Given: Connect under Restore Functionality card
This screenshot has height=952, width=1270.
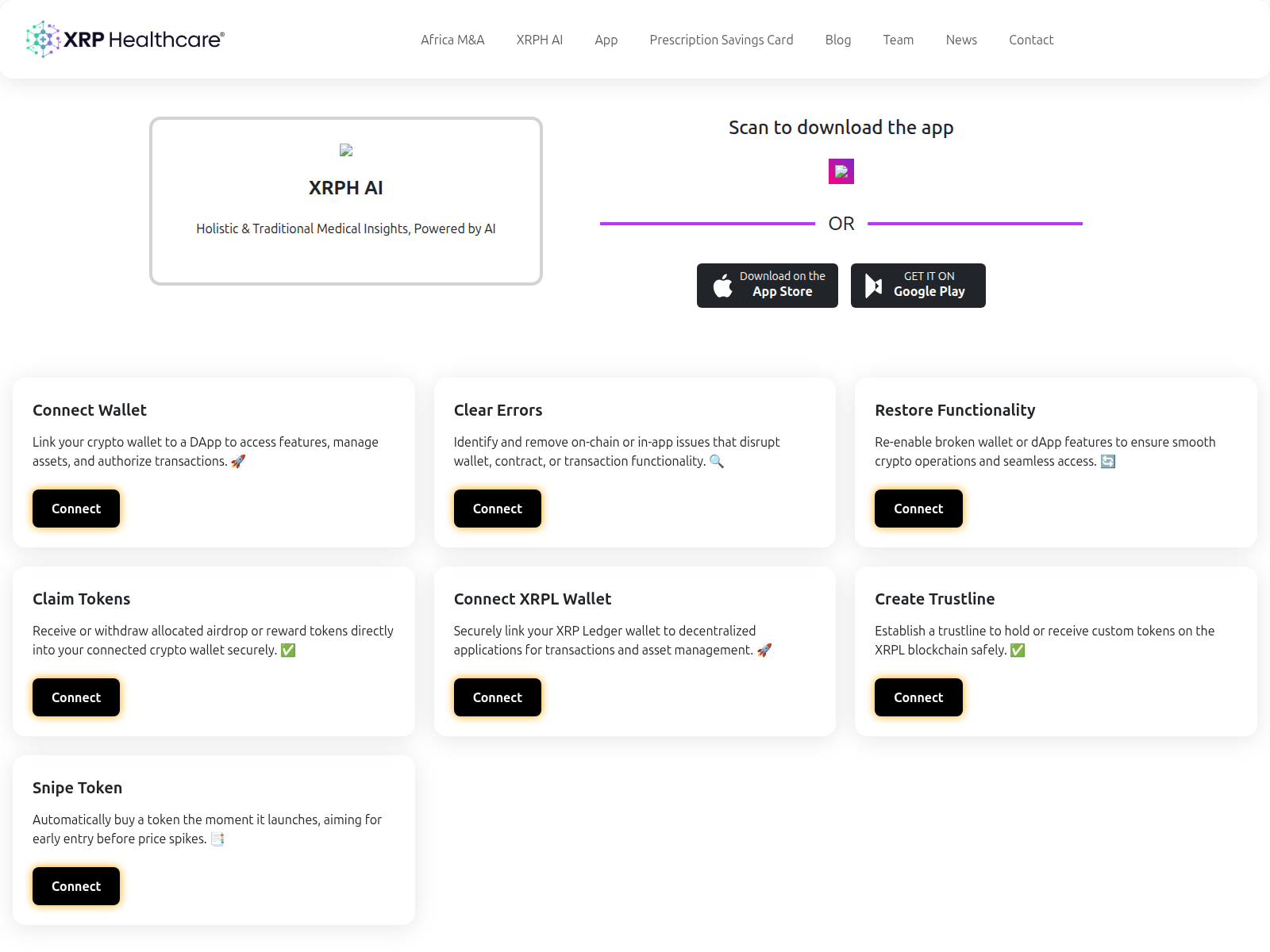Looking at the screenshot, I should [x=918, y=509].
